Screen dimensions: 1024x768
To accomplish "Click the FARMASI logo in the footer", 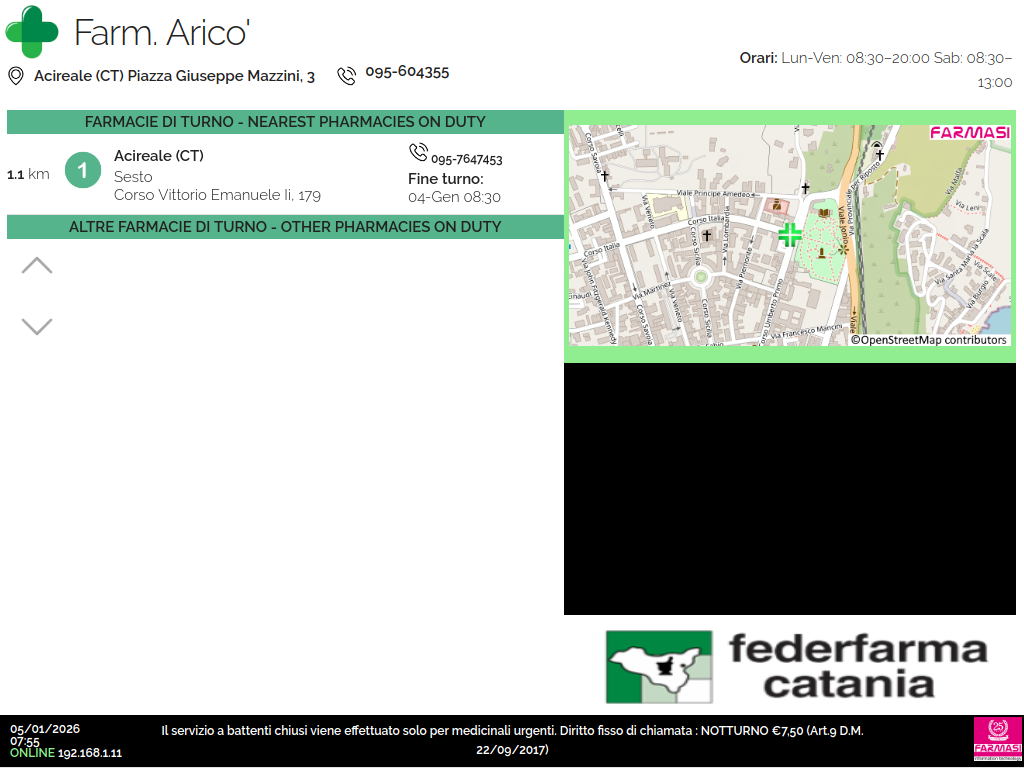I will click(x=996, y=740).
